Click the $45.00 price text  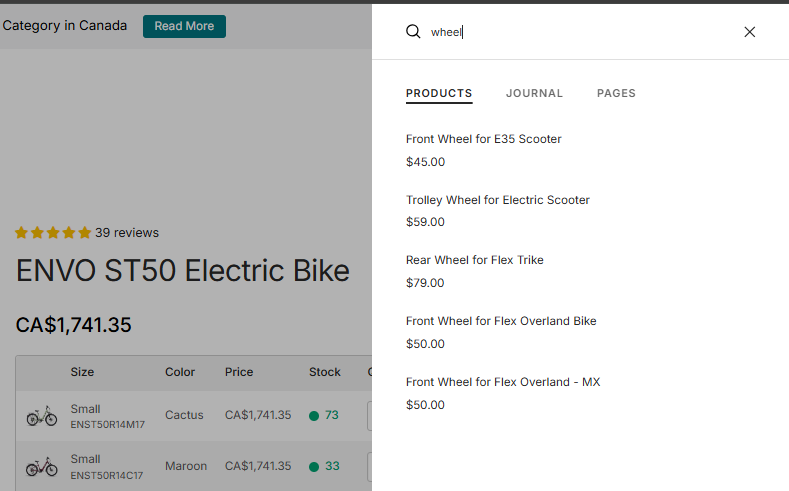(x=425, y=162)
